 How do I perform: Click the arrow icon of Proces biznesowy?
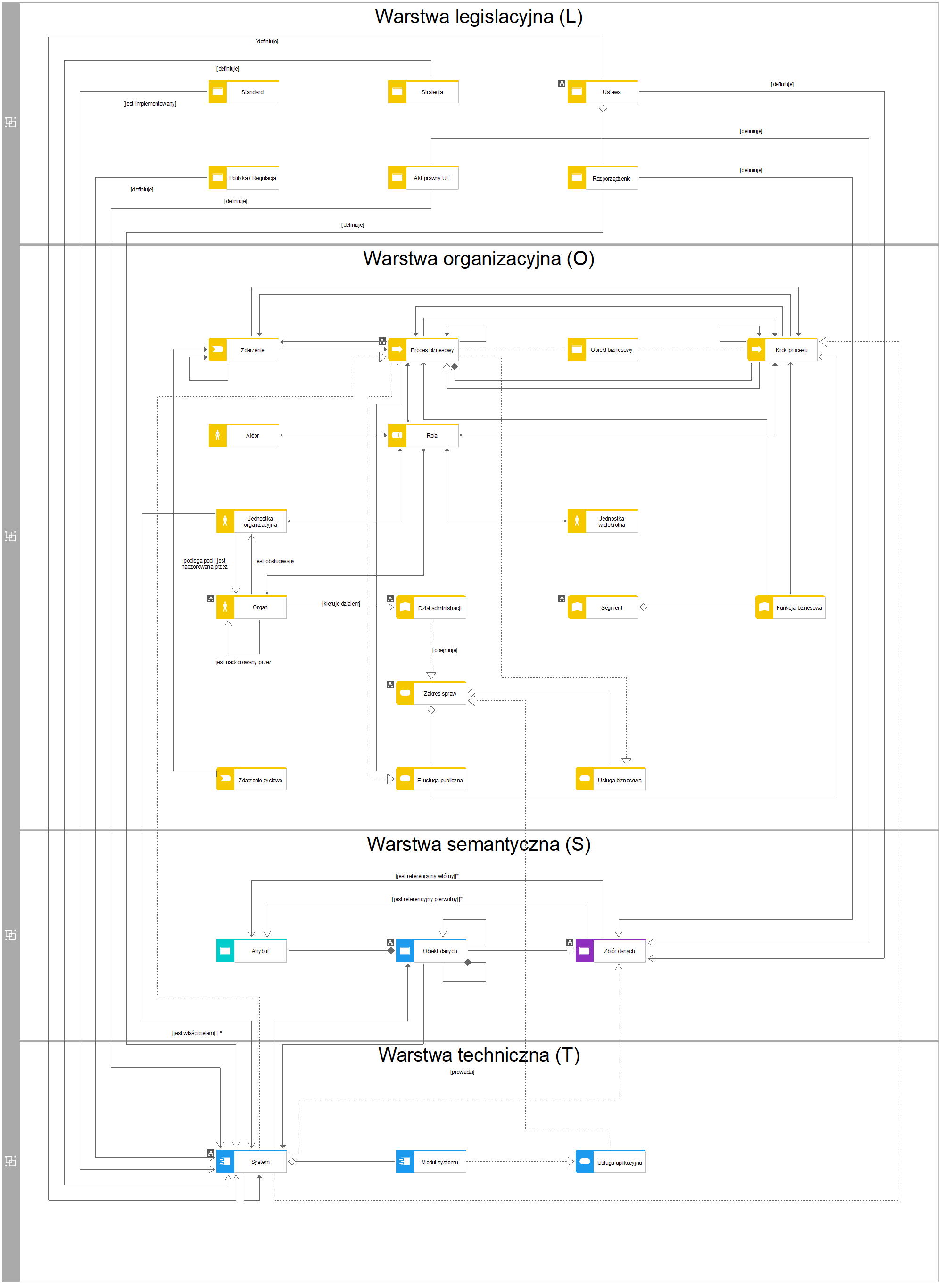[397, 349]
